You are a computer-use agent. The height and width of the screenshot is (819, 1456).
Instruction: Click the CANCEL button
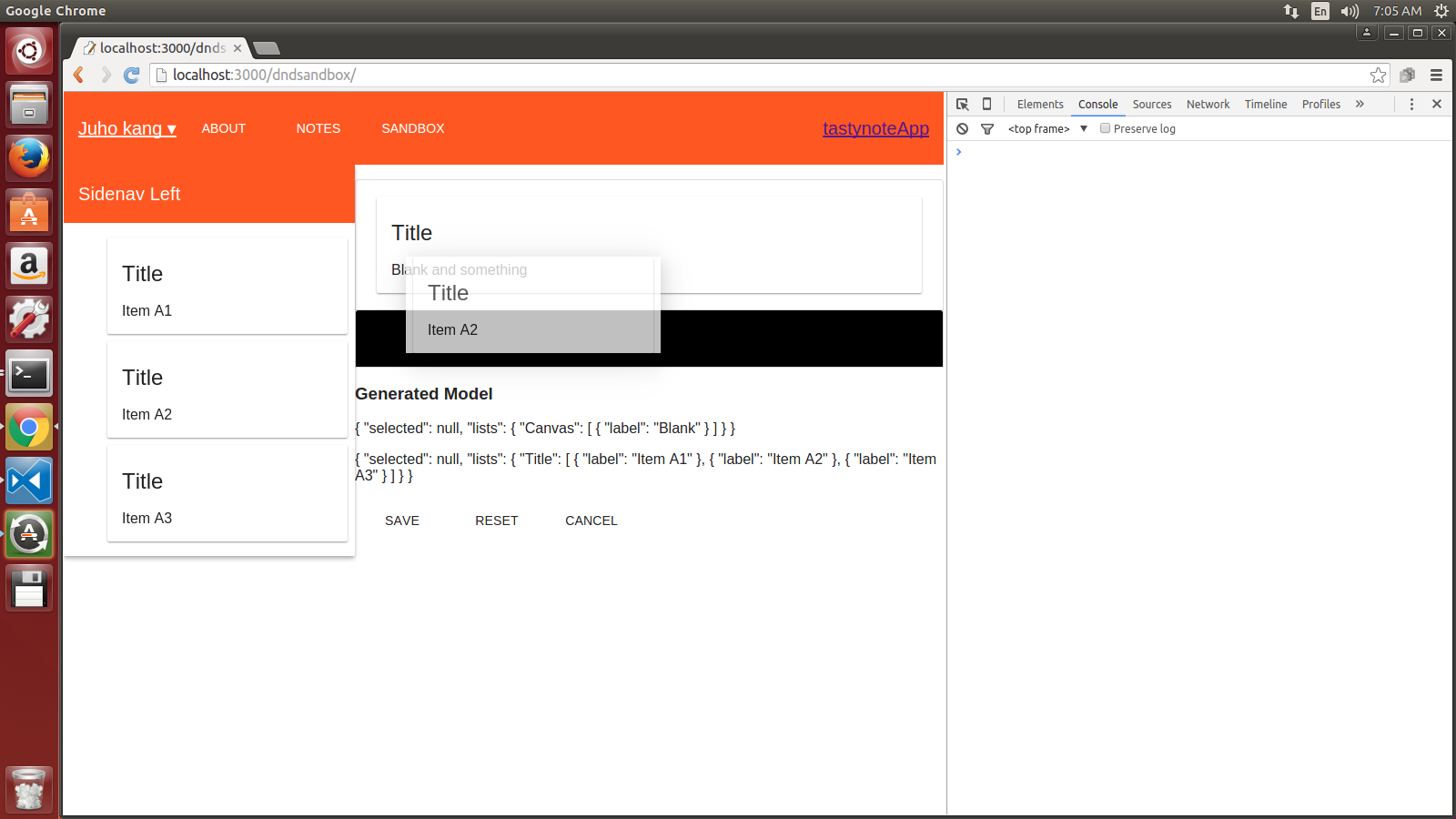coord(591,521)
